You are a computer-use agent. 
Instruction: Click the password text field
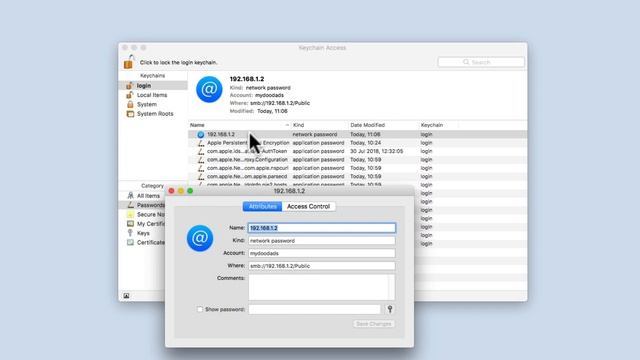pyautogui.click(x=314, y=309)
